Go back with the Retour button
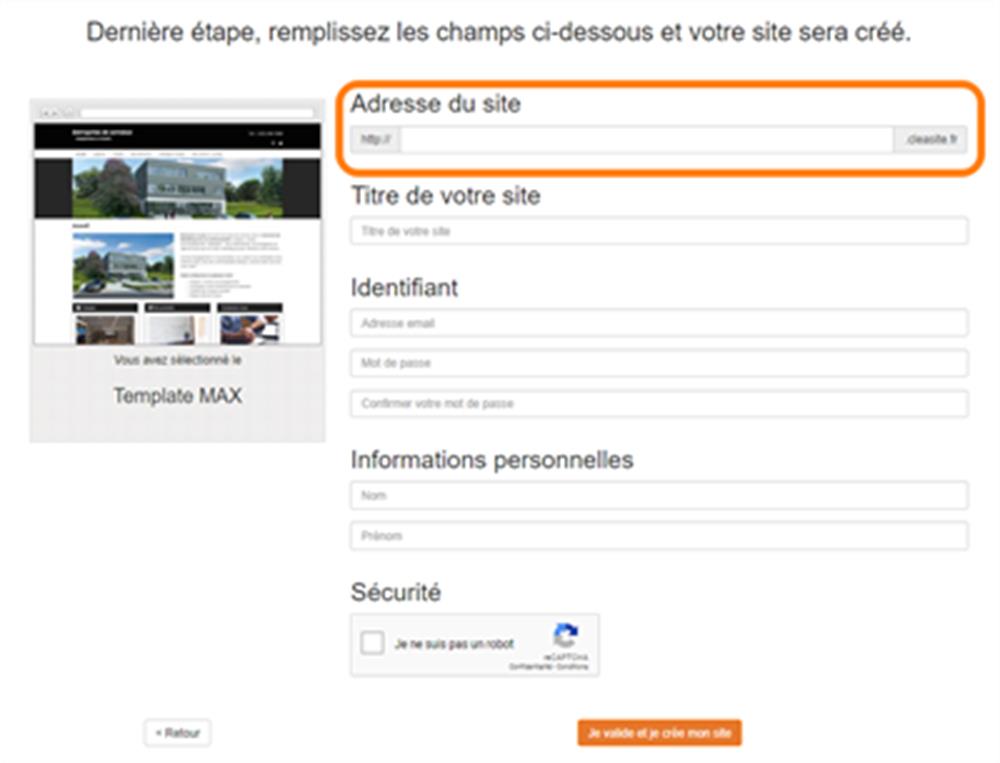Screen dimensions: 1000x763 pos(177,732)
